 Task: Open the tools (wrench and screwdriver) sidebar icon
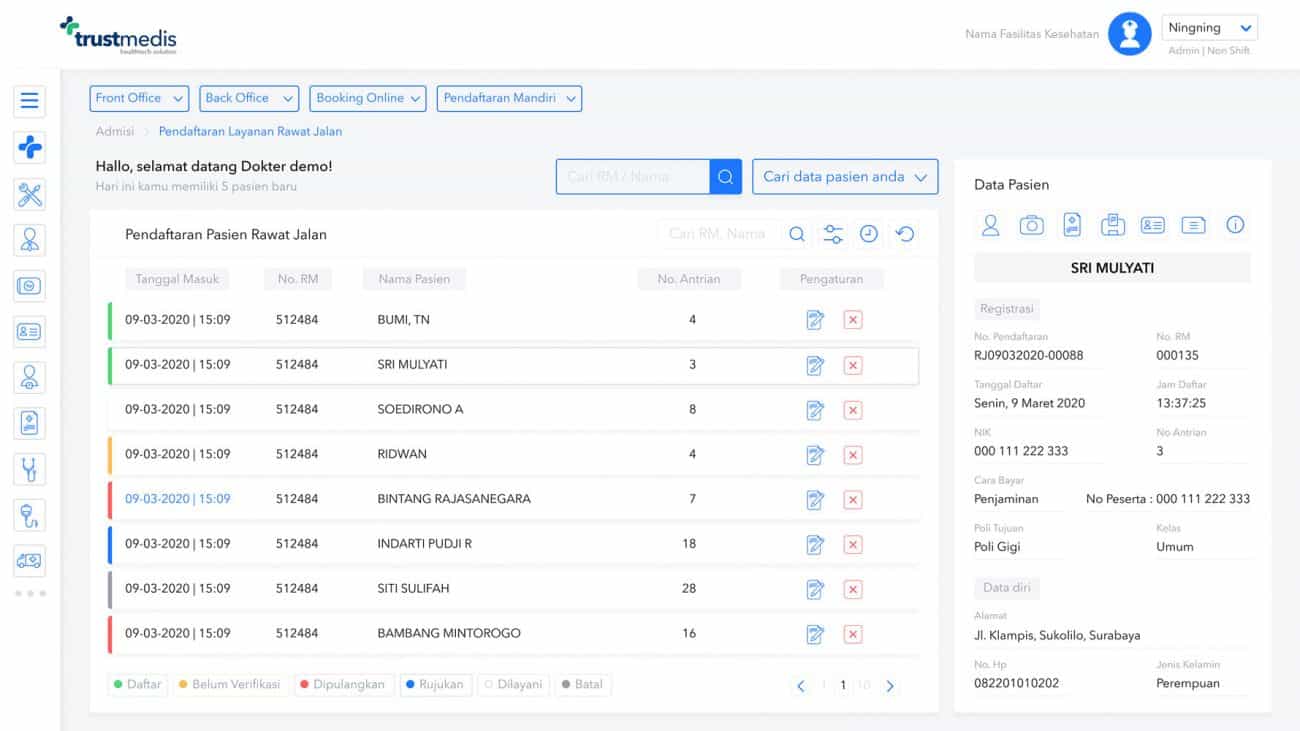[29, 194]
